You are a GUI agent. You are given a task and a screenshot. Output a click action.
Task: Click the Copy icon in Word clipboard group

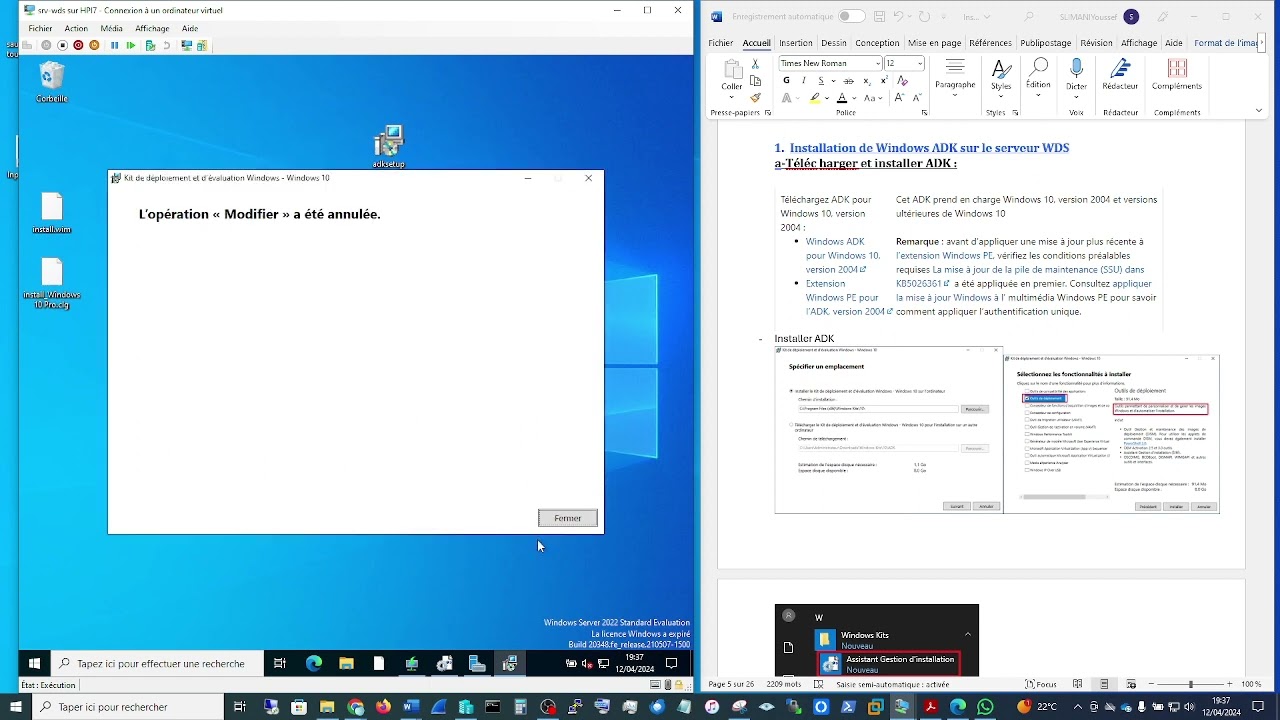(755, 81)
